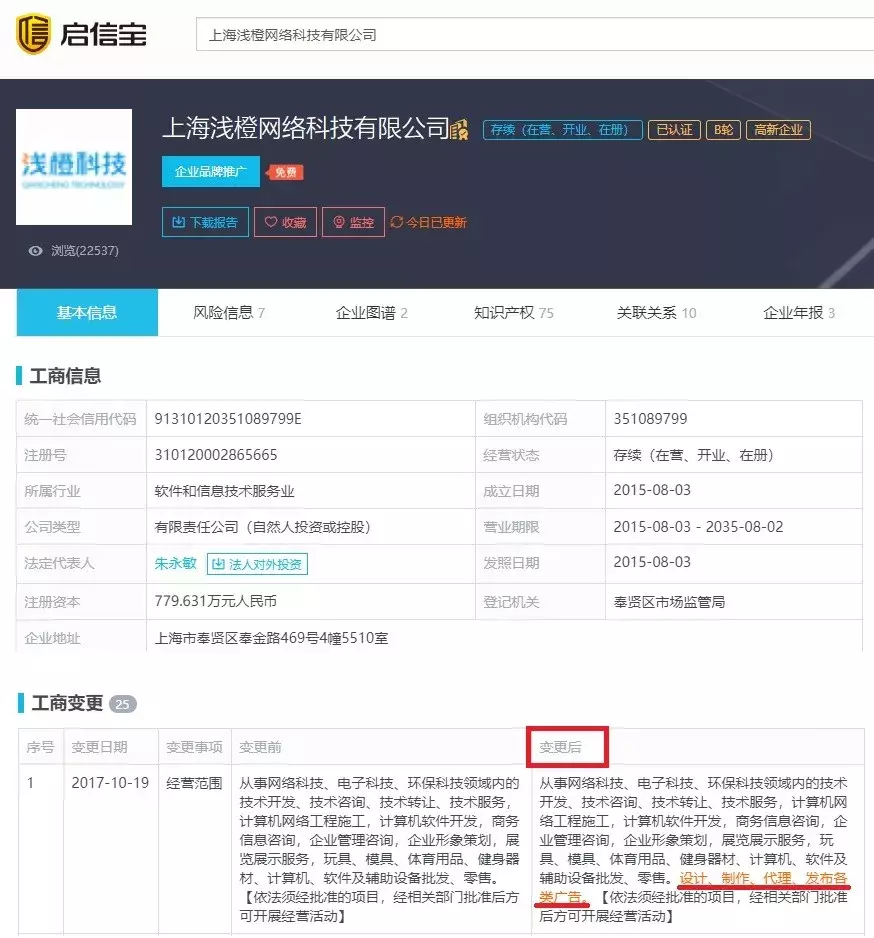Select registration number 310120002865665
This screenshot has width=874, height=938.
pos(216,455)
